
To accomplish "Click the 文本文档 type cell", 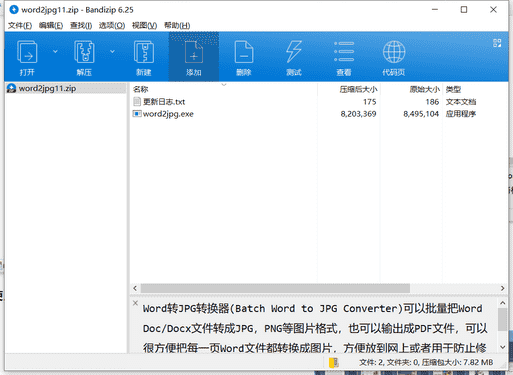I will pos(461,102).
